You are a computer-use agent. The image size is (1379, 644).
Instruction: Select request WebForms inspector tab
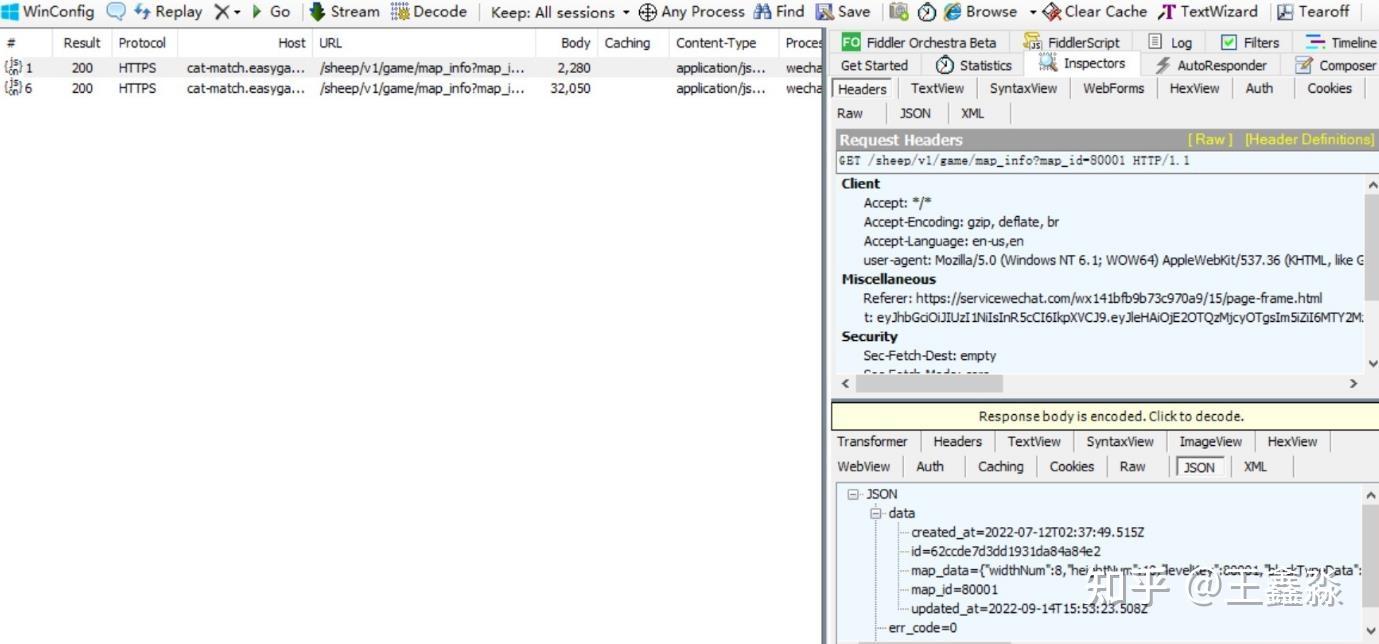(1113, 88)
